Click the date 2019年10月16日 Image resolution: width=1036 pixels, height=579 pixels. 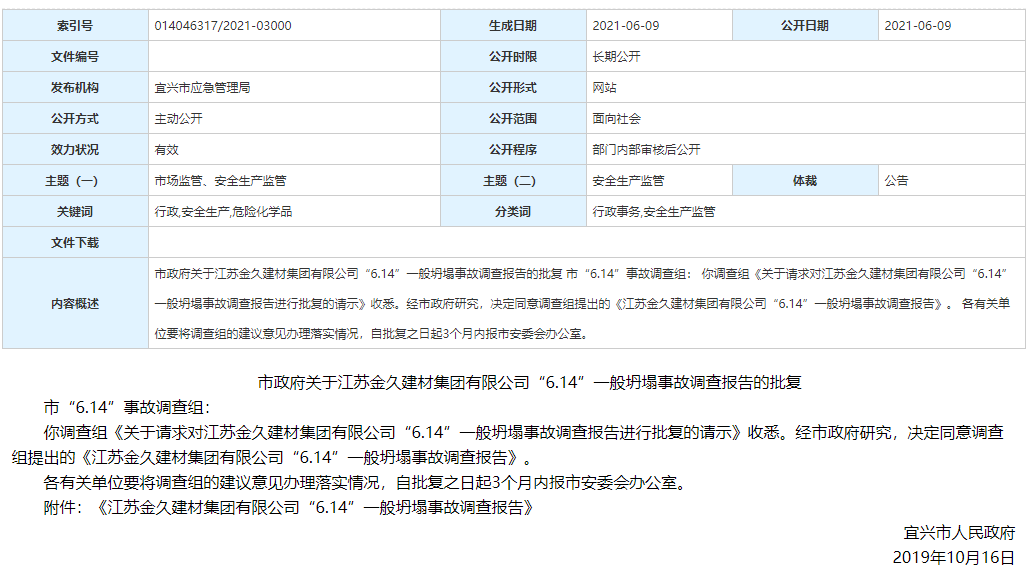[x=953, y=557]
